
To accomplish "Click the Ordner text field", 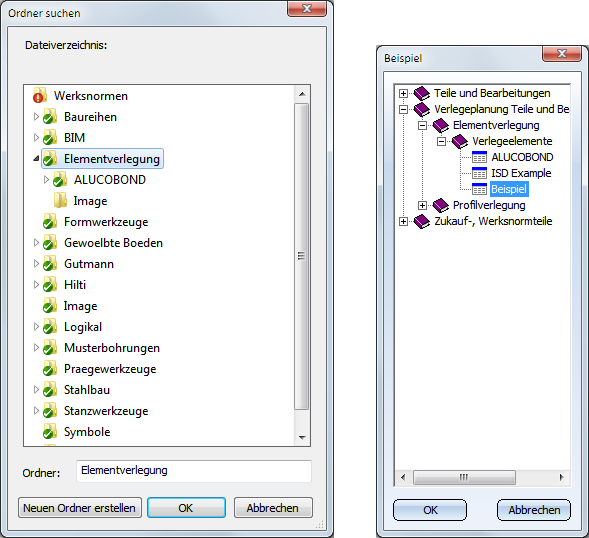I will point(194,471).
